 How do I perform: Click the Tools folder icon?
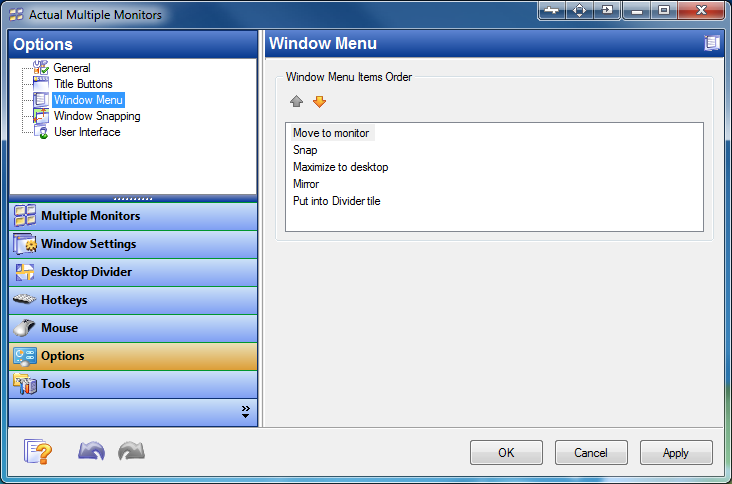(25, 384)
